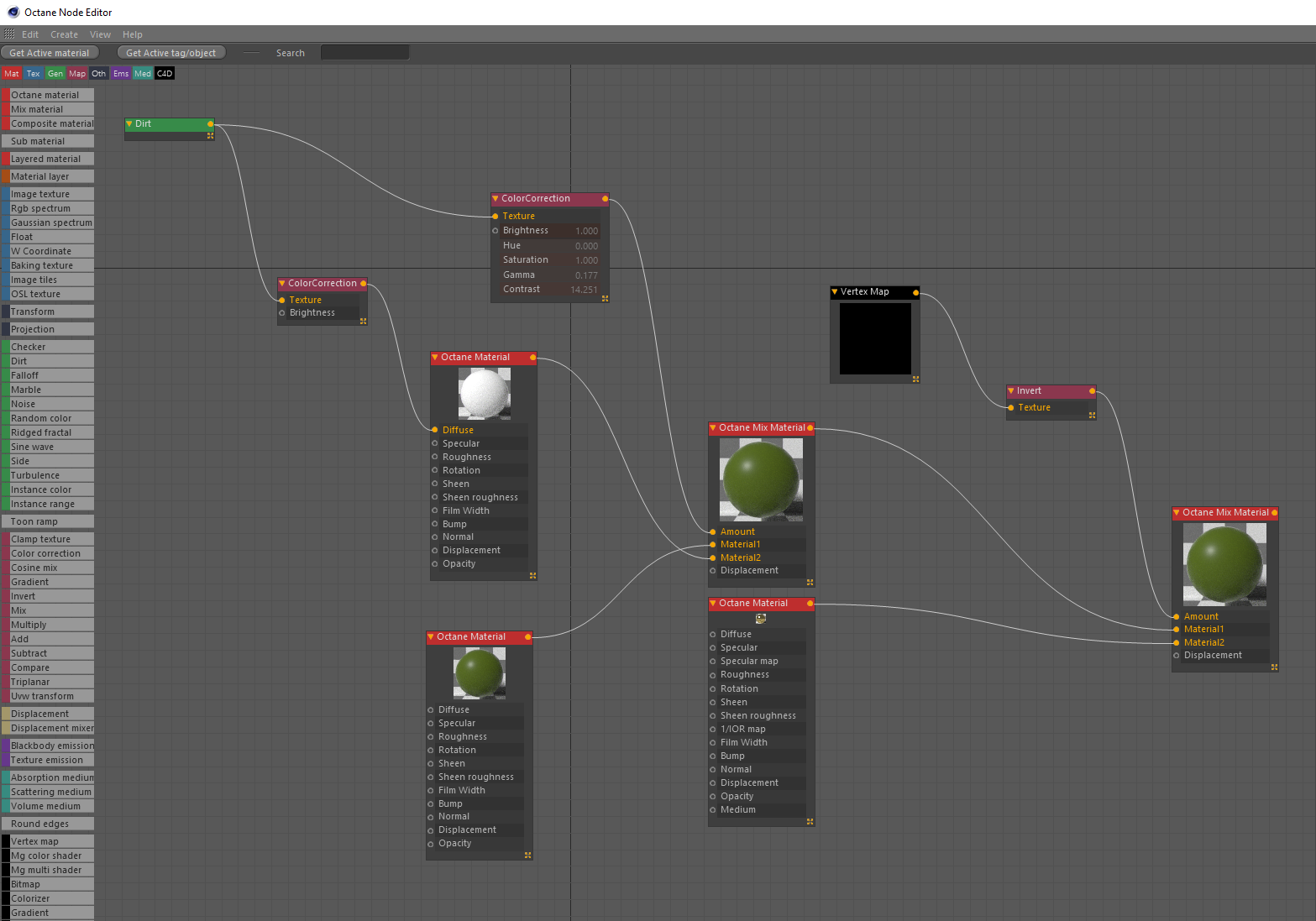Focus the Search input field
Screen dimensions: 1316x921
pos(364,53)
